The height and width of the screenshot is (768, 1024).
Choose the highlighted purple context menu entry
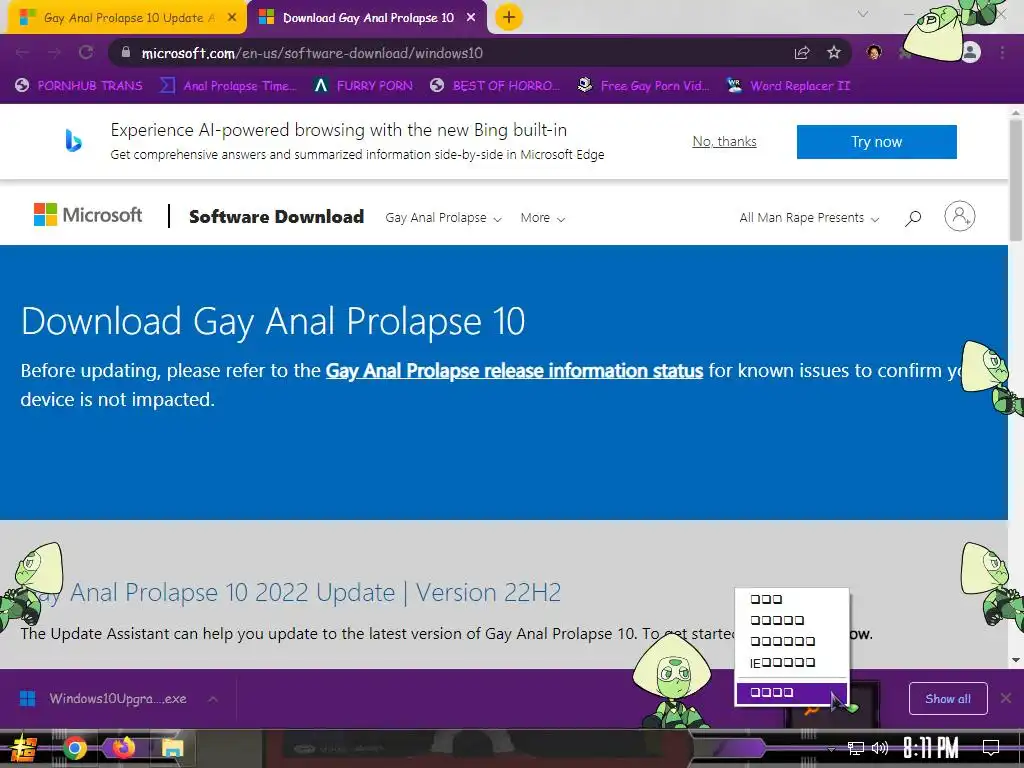click(792, 693)
